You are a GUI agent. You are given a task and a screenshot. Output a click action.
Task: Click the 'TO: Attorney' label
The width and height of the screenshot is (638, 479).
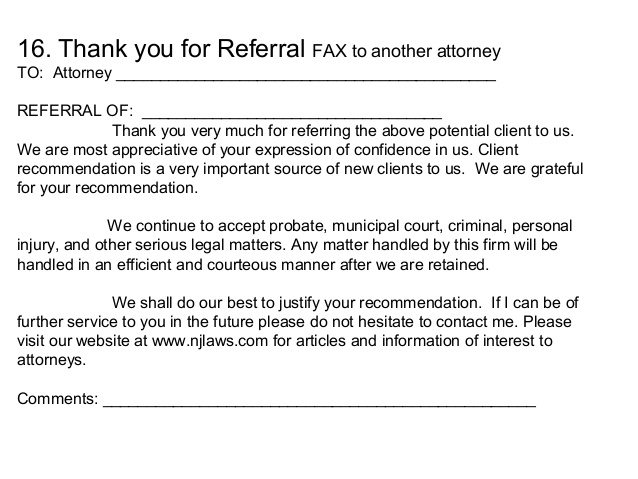64,73
